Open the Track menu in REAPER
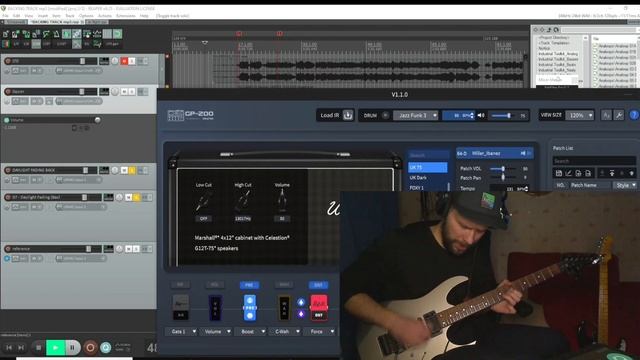This screenshot has height=360, width=640. [x=69, y=16]
